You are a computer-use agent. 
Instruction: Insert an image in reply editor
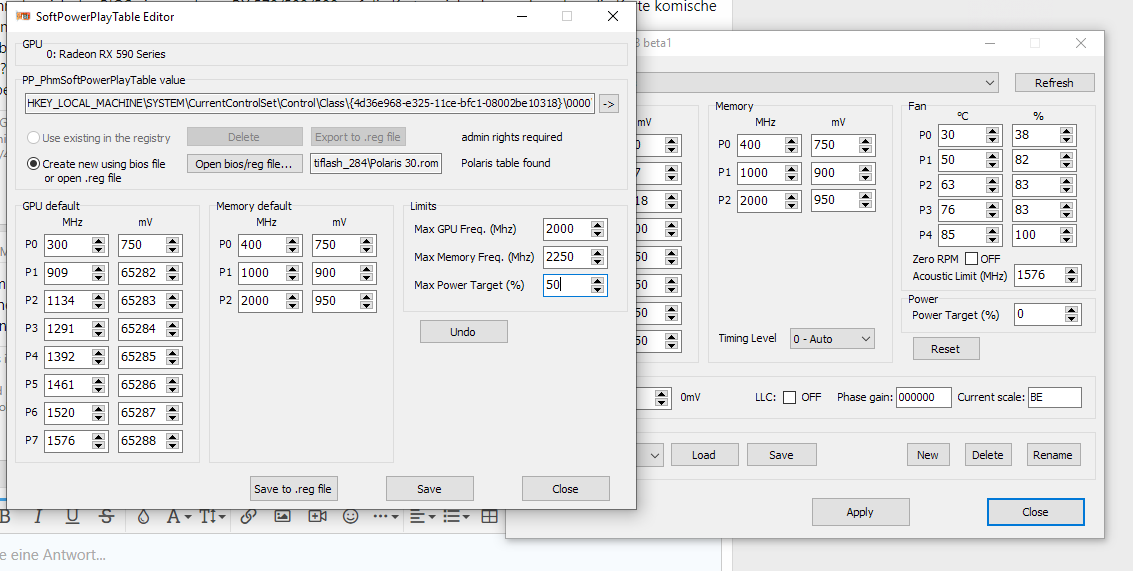pos(283,517)
